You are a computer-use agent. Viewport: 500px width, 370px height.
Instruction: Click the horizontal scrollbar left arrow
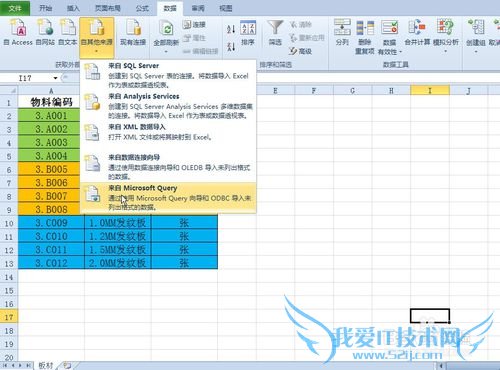(x=441, y=366)
